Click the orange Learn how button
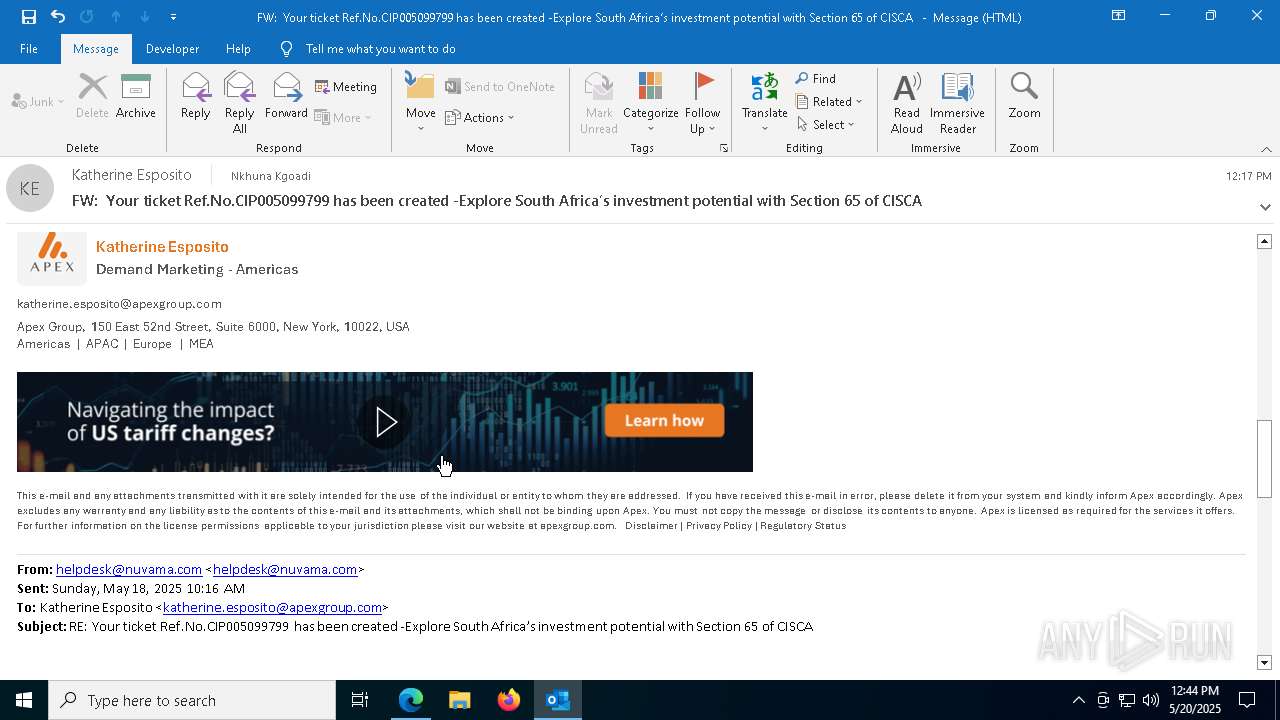1280x720 pixels. [x=664, y=421]
